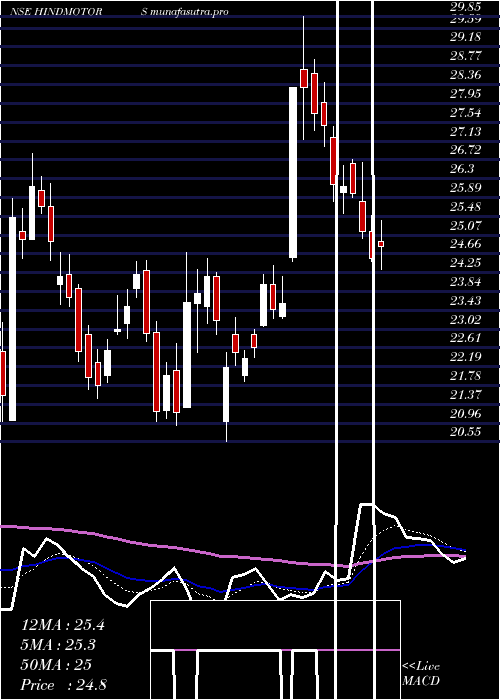Click the 20.96 price axis label
500x700 pixels.
[x=466, y=414]
